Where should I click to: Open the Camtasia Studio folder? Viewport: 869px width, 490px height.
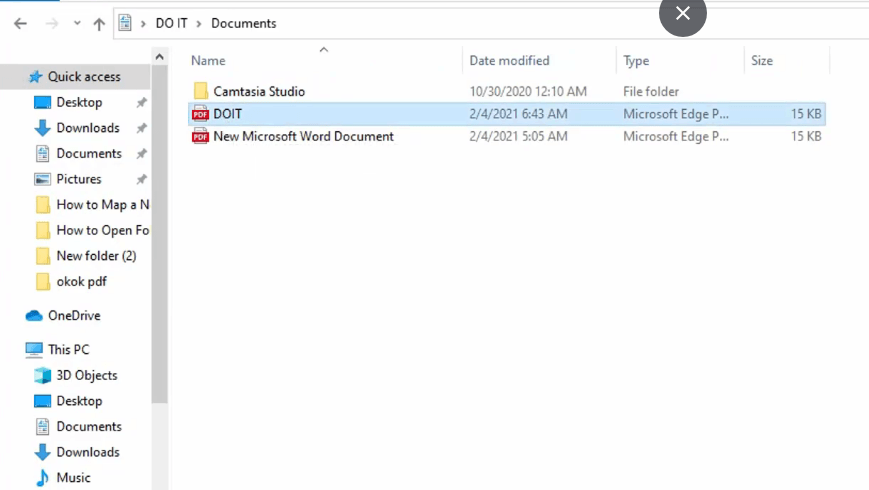point(258,91)
